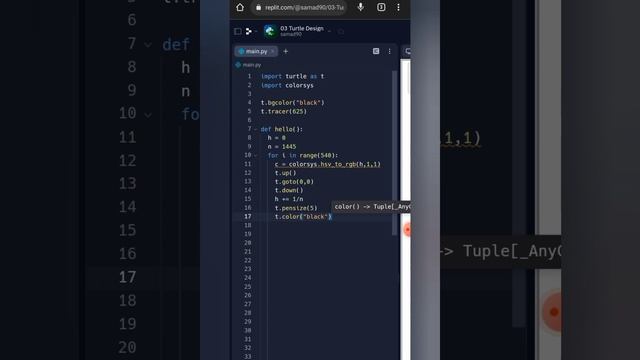Open the editor pane three-dot menu
This screenshot has height=360, width=640.
click(389, 51)
